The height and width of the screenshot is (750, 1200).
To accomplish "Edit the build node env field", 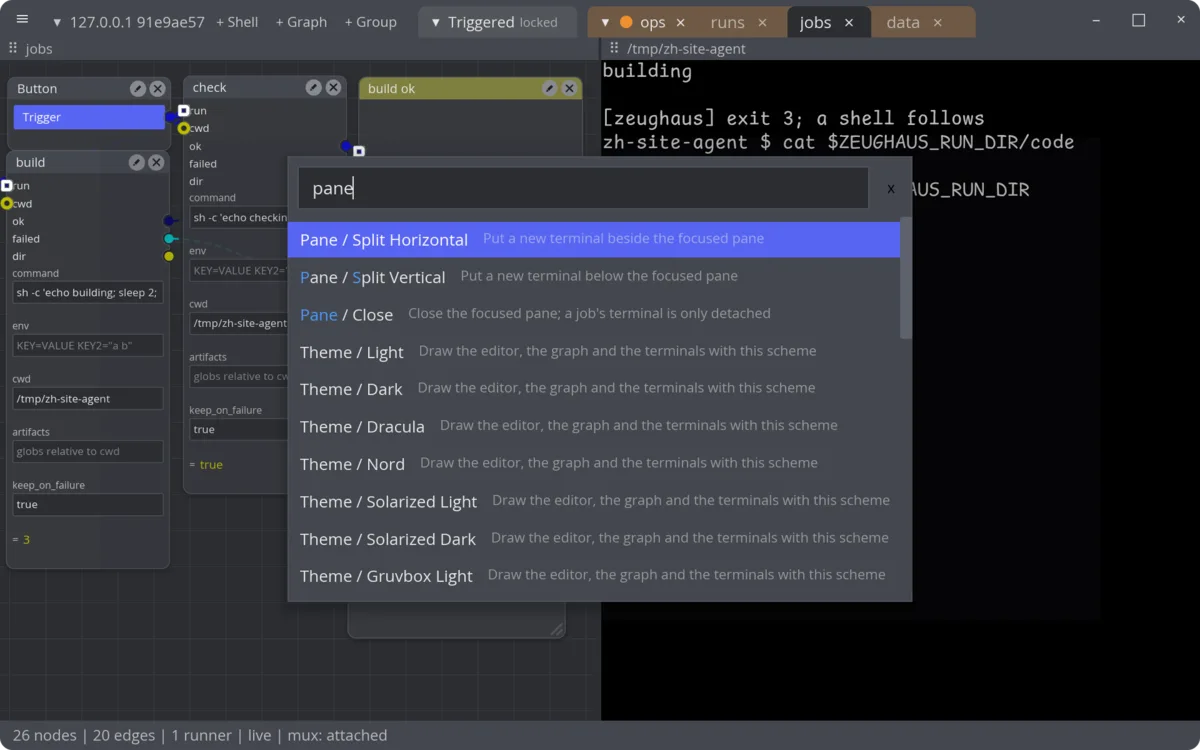I will point(88,346).
